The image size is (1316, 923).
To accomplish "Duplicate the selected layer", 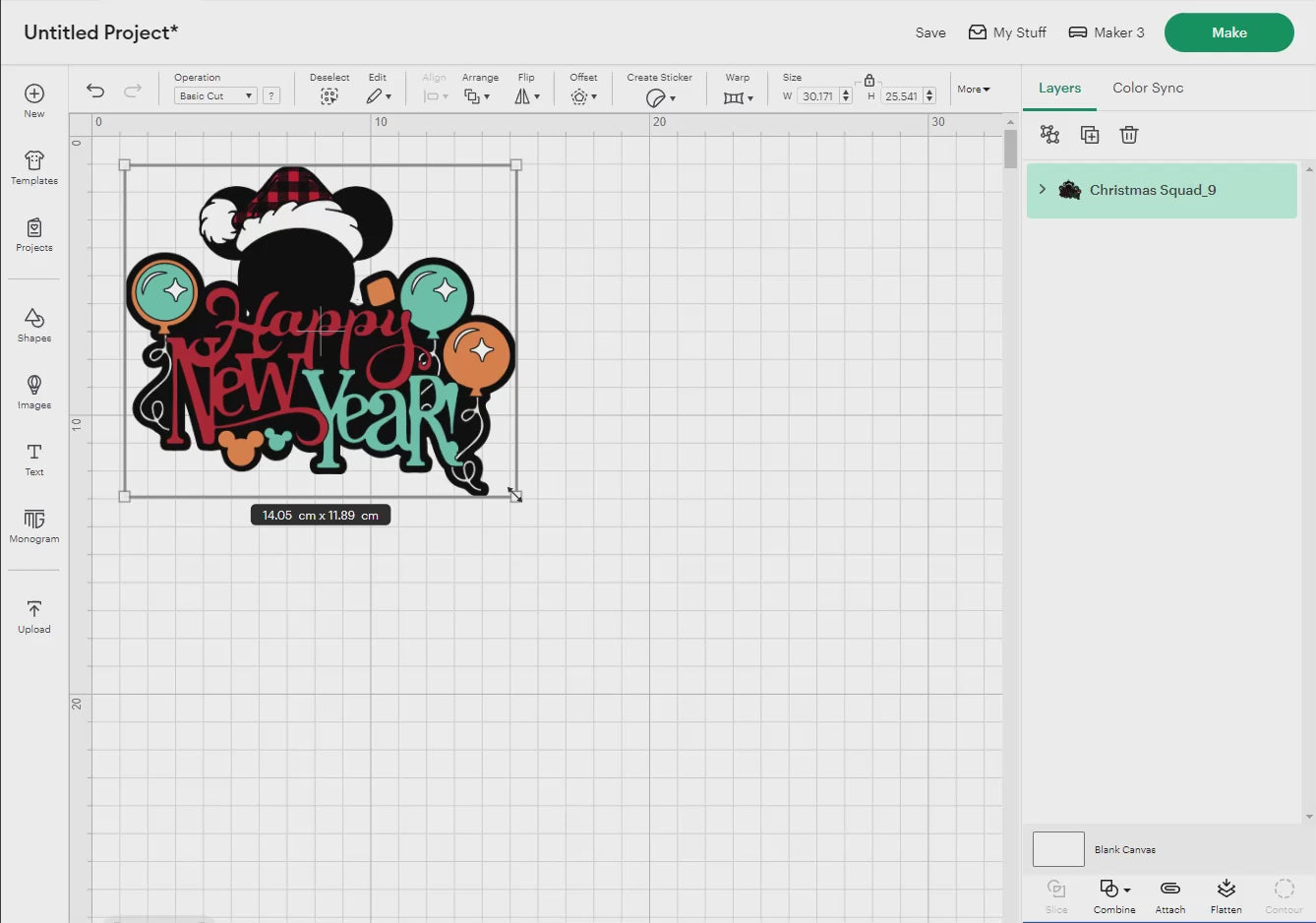I will (x=1090, y=135).
